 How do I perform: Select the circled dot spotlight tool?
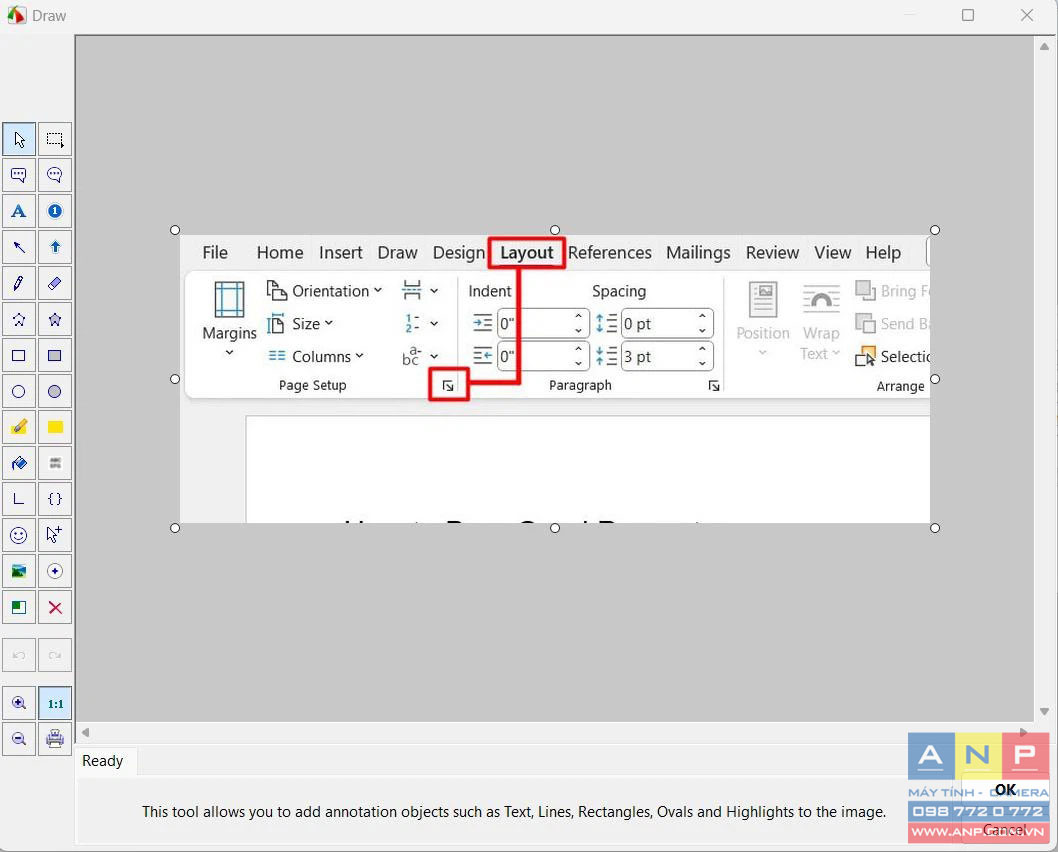pyautogui.click(x=55, y=571)
